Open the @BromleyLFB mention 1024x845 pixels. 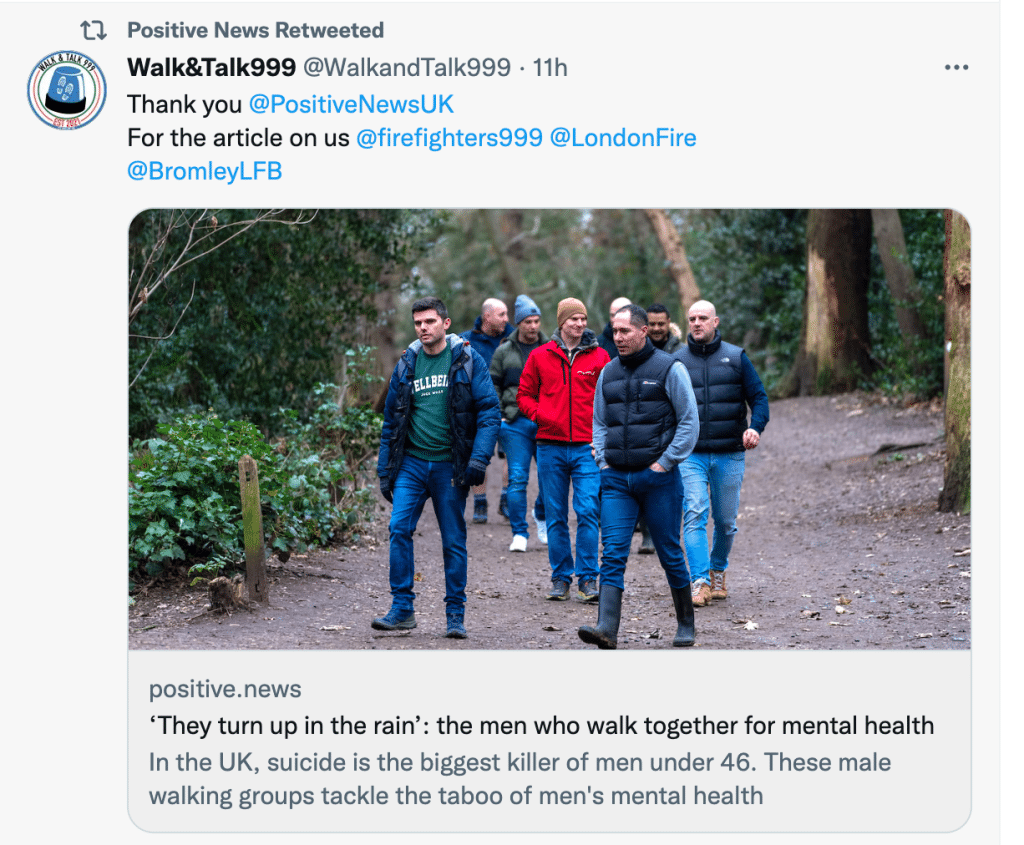204,171
